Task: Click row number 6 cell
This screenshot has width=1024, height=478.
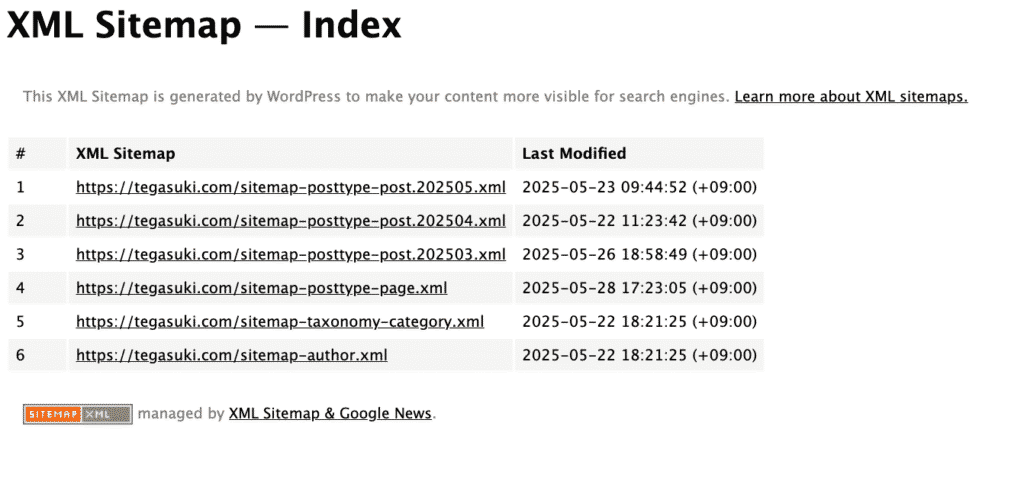Action: tap(37, 356)
